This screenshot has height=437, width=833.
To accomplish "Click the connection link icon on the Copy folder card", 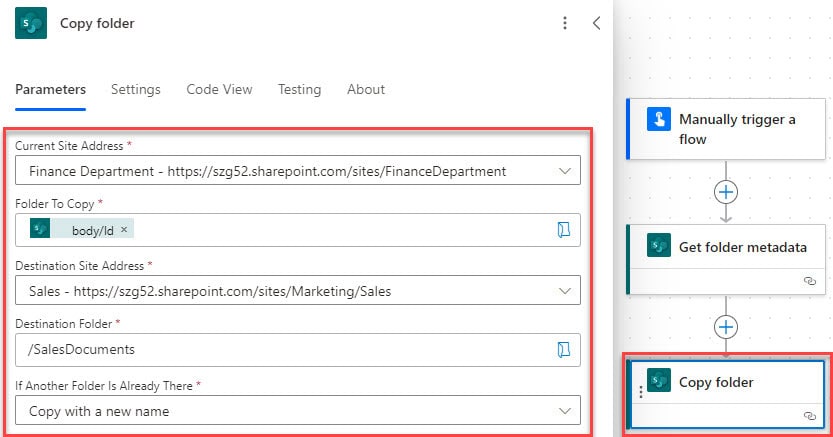I will coord(810,416).
